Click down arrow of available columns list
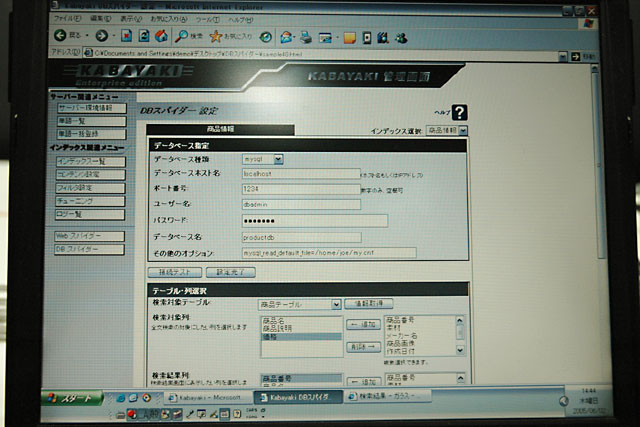640x427 pixels. tap(460, 350)
